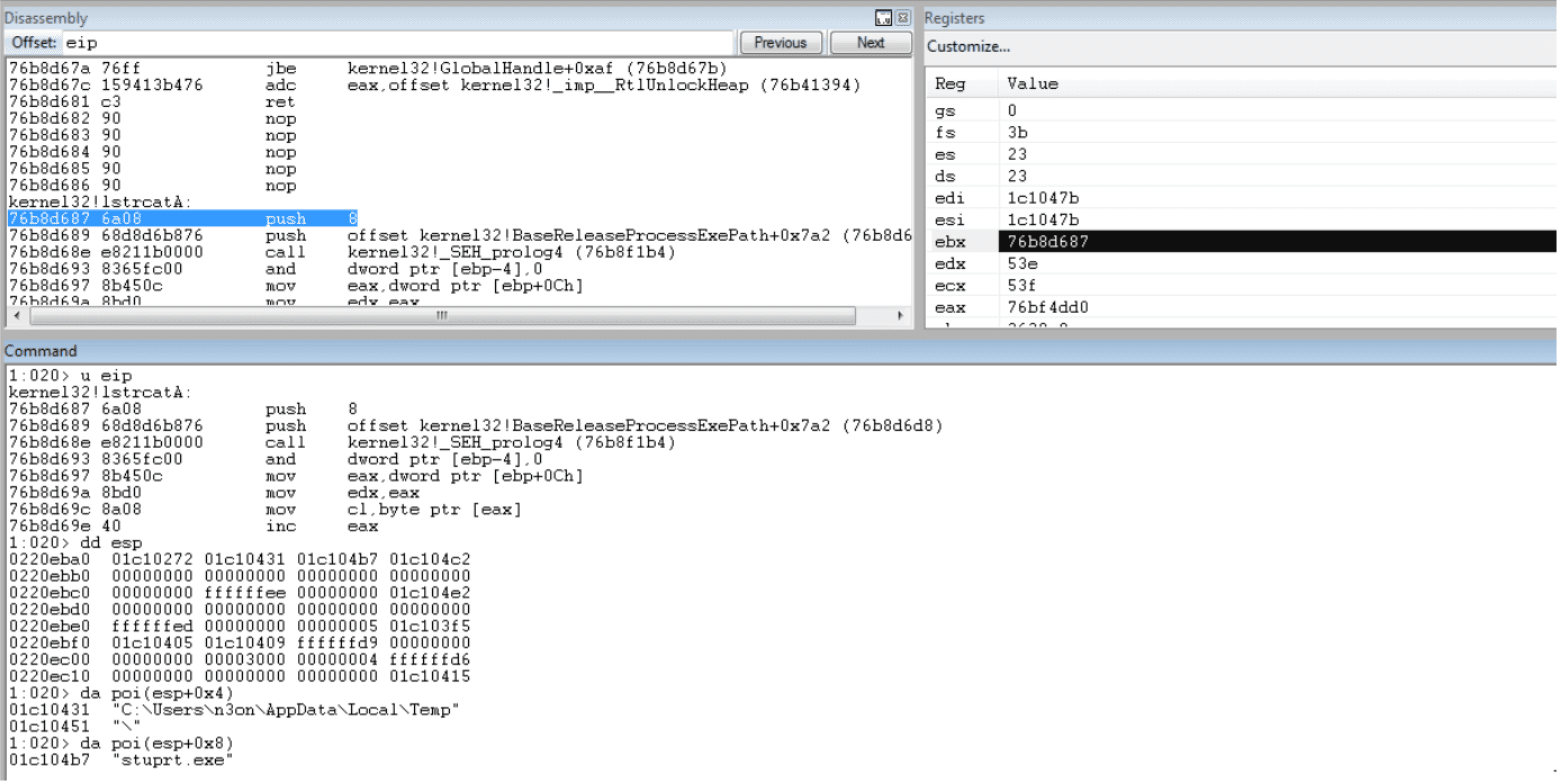The height and width of the screenshot is (783, 1559).
Task: Click the Previous button in Disassembly
Action: point(780,43)
